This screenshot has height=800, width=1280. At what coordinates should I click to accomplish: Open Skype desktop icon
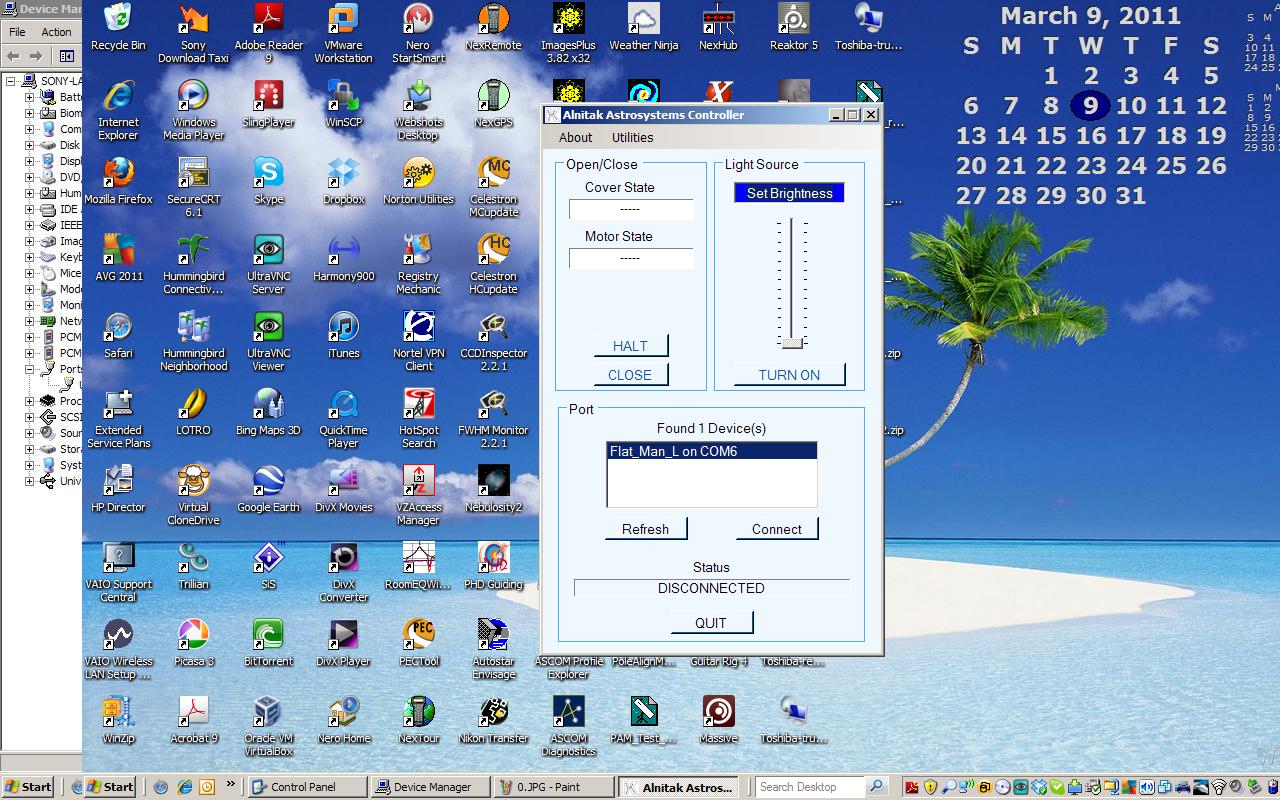[x=268, y=181]
